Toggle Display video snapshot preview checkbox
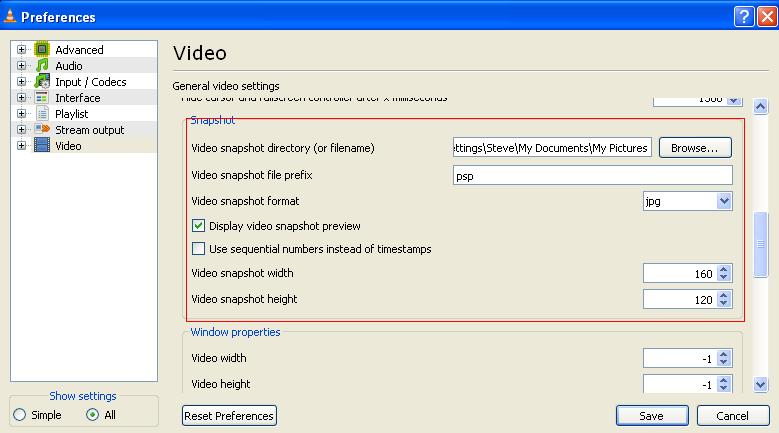The width and height of the screenshot is (779, 433). pos(198,226)
